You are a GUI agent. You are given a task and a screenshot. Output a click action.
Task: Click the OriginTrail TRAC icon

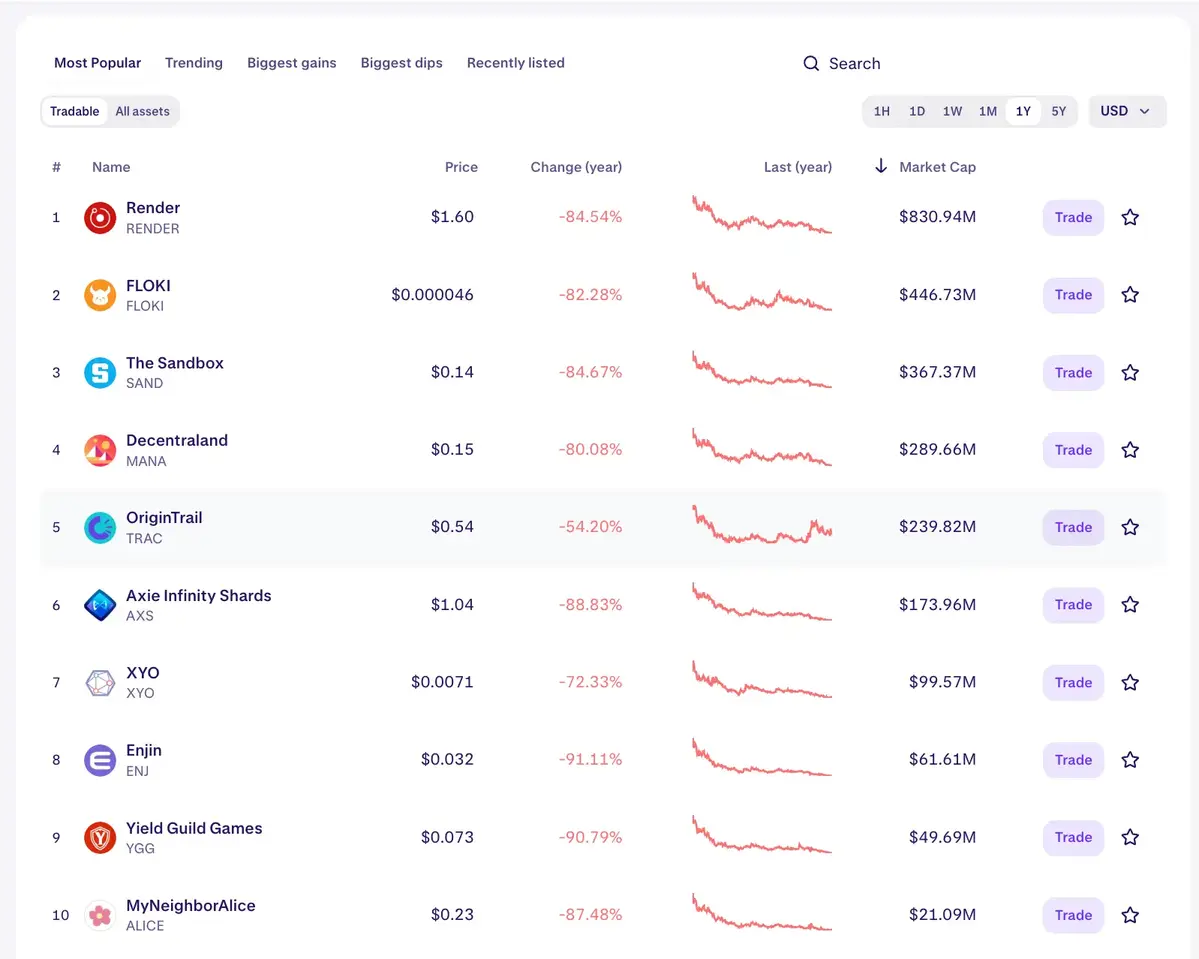[98, 527]
